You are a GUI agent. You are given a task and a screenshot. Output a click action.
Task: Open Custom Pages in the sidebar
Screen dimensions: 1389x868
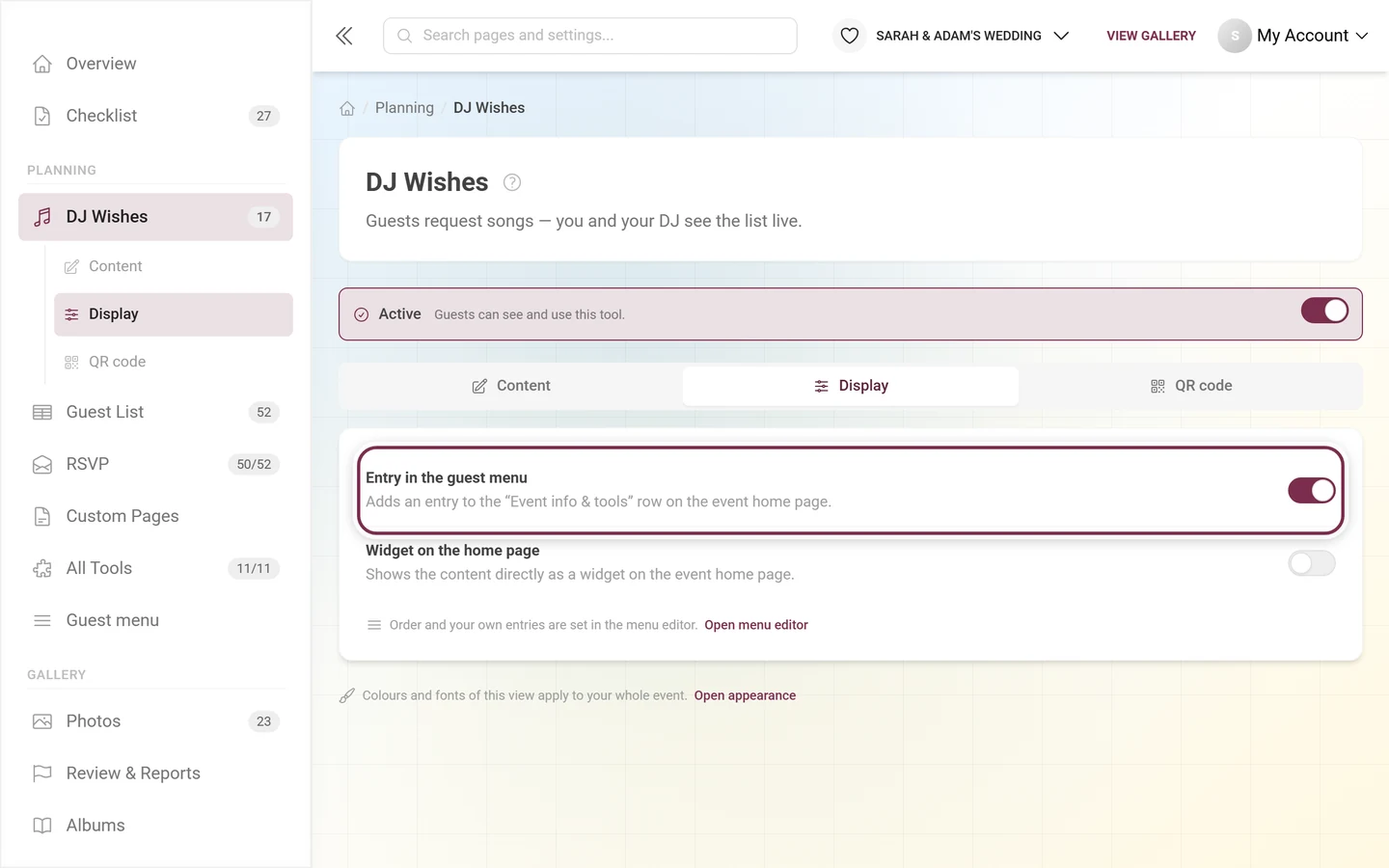point(155,516)
